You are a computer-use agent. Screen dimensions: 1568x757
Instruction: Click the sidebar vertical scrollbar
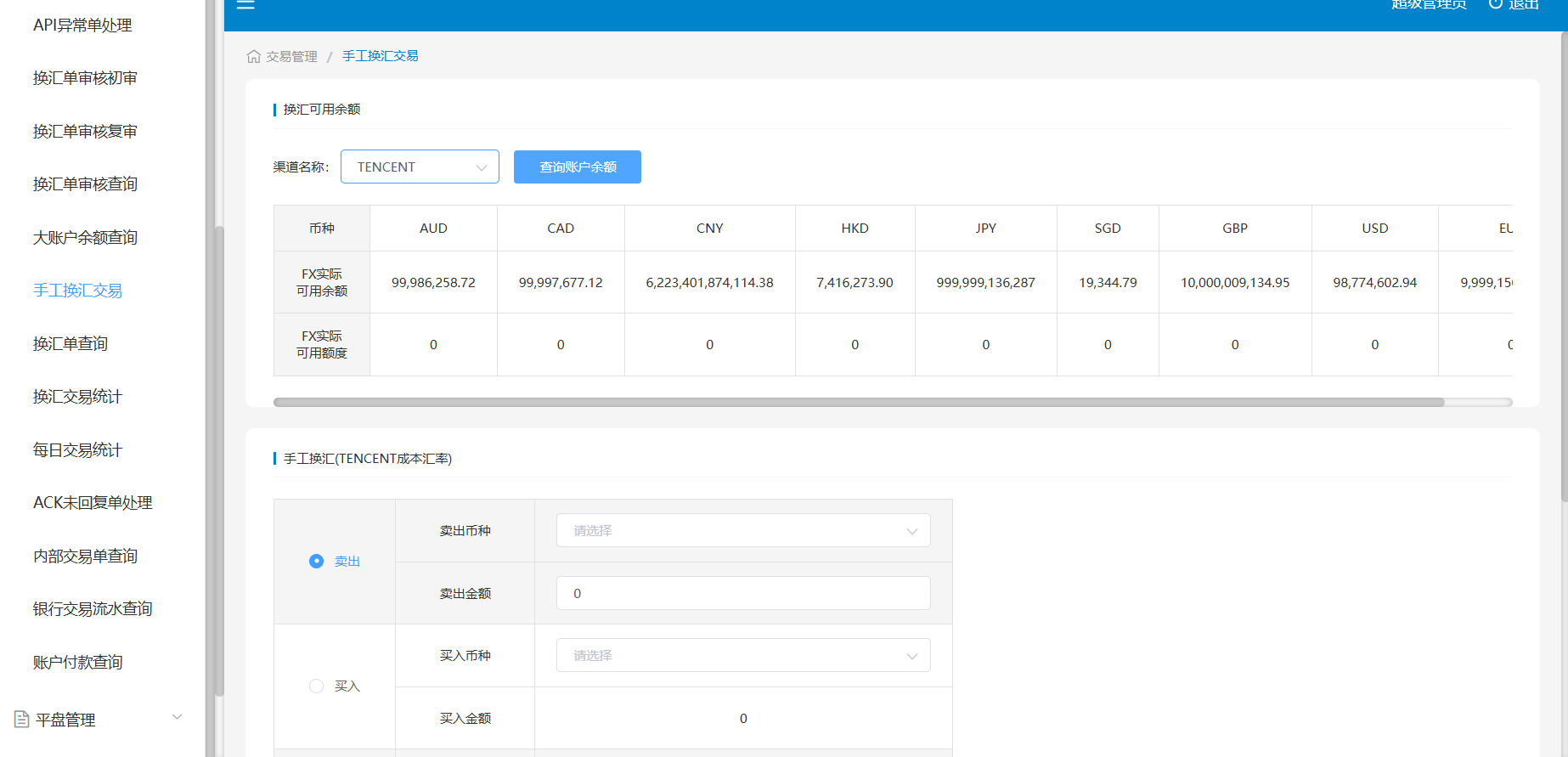(219, 461)
